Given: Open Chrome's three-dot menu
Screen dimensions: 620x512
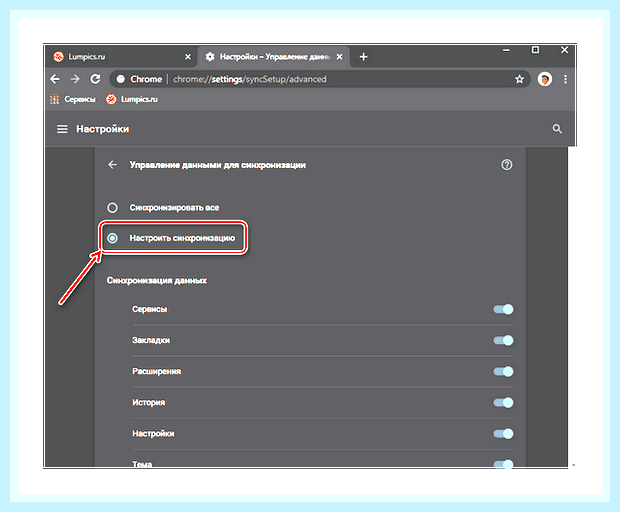Looking at the screenshot, I should (565, 79).
